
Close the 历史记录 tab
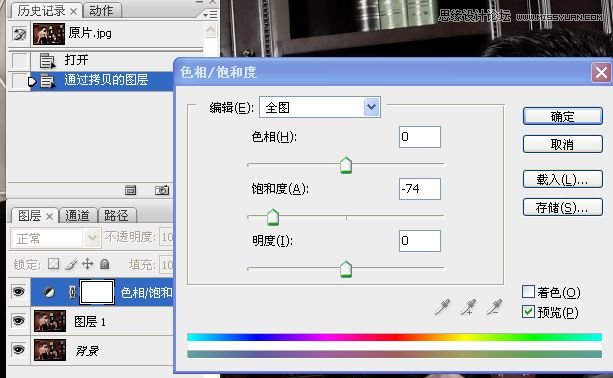coord(74,12)
